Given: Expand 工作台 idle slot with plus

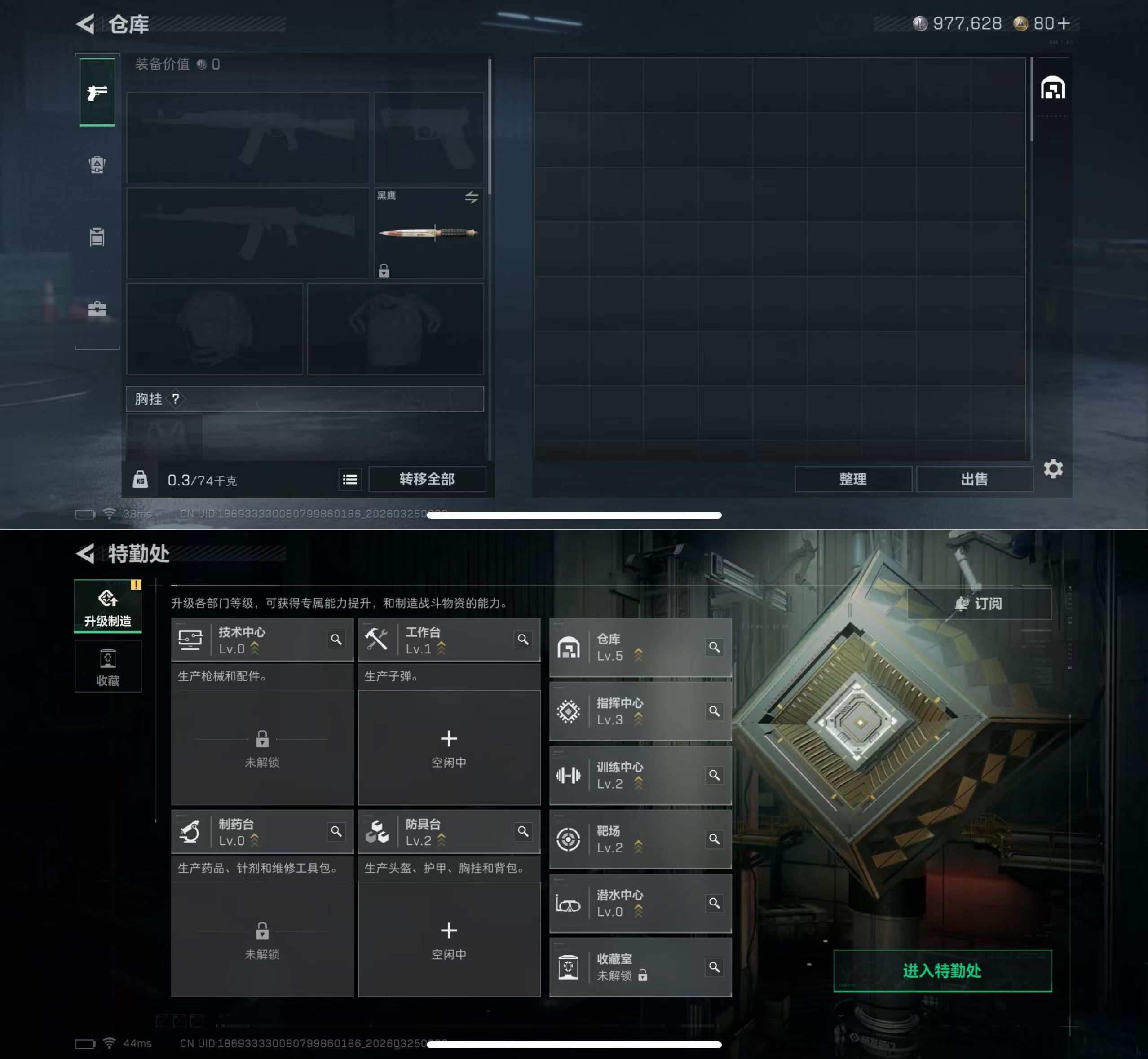Looking at the screenshot, I should point(449,739).
